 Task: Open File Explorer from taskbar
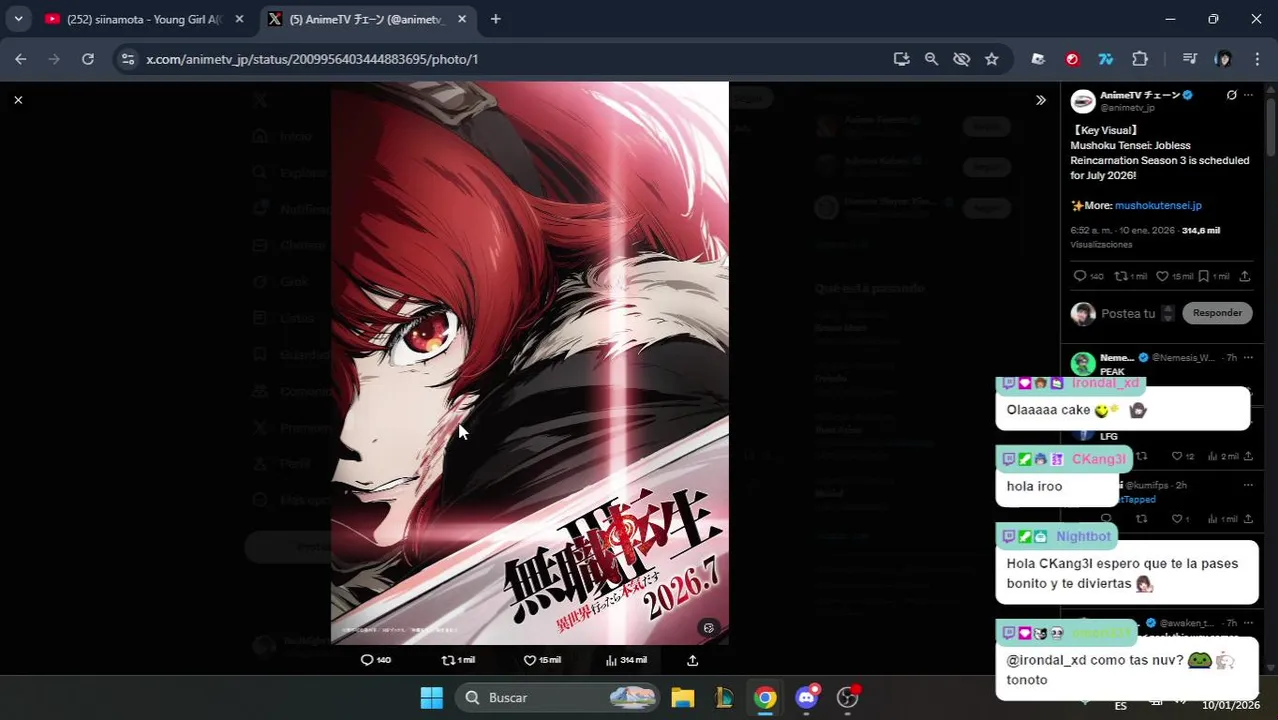[683, 698]
